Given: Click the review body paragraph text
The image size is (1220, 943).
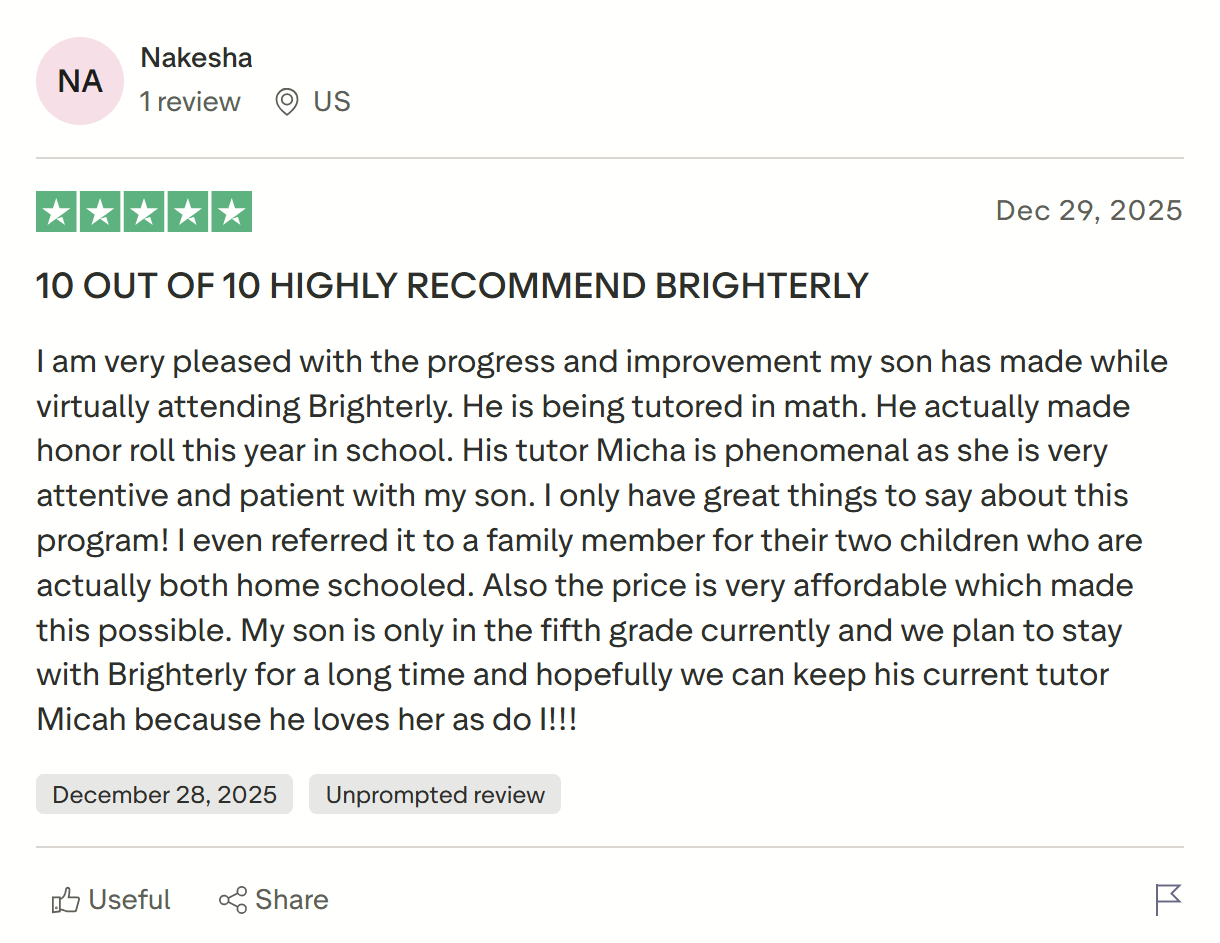Looking at the screenshot, I should click(600, 540).
